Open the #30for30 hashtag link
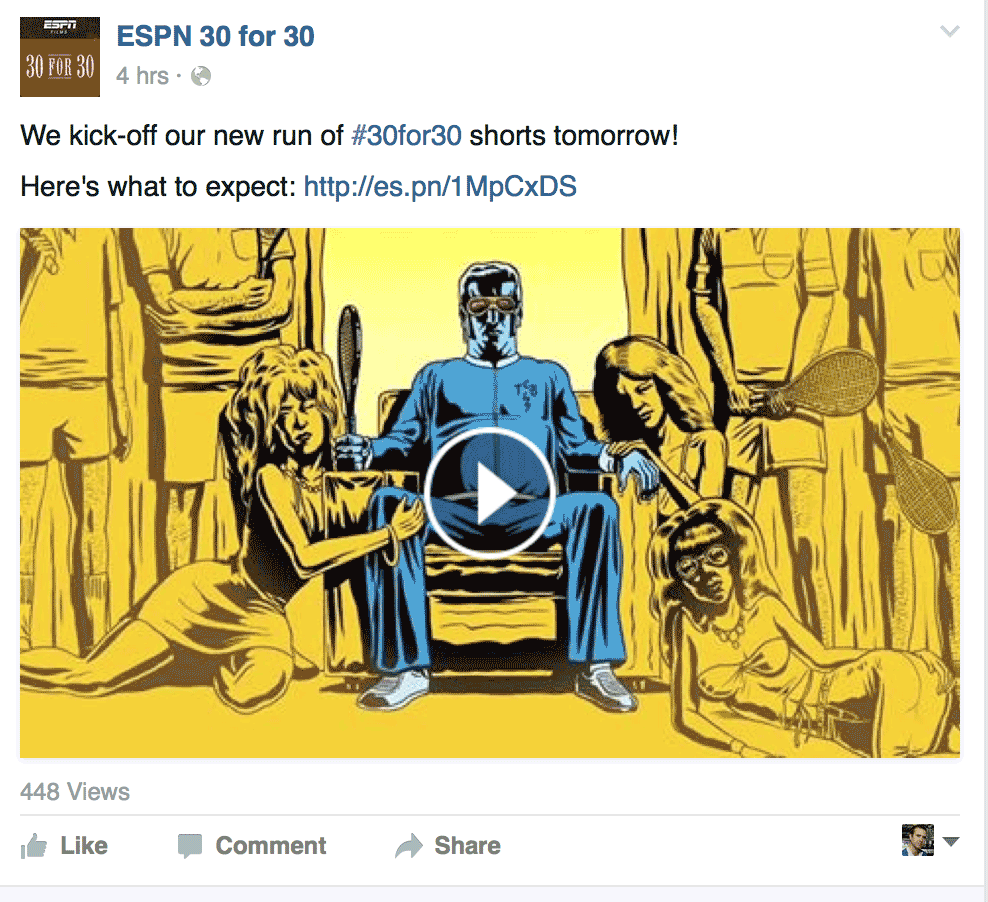The image size is (988, 902). click(x=406, y=135)
